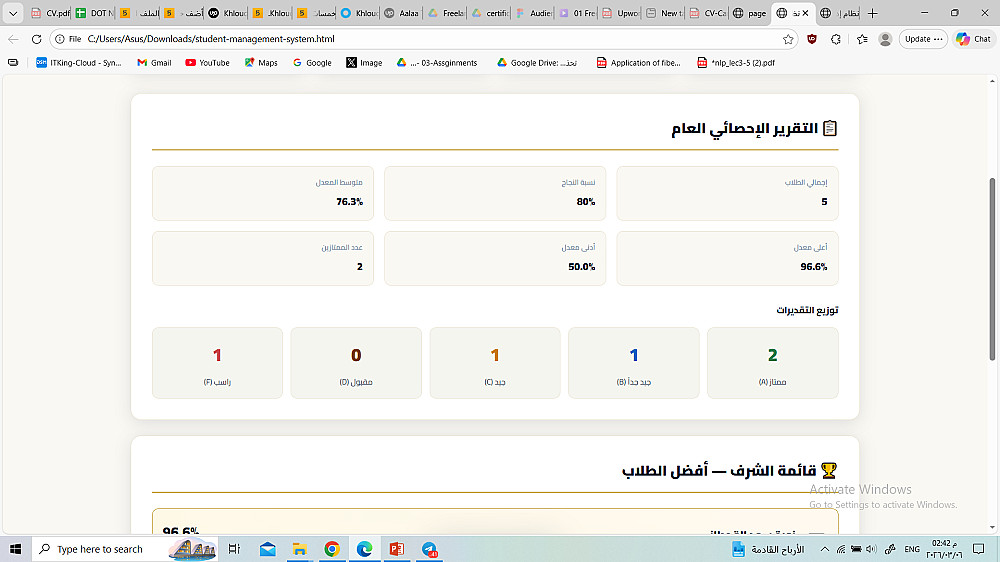Open the tab search dropdown arrow
Viewport: 1000px width, 562px height.
13,13
